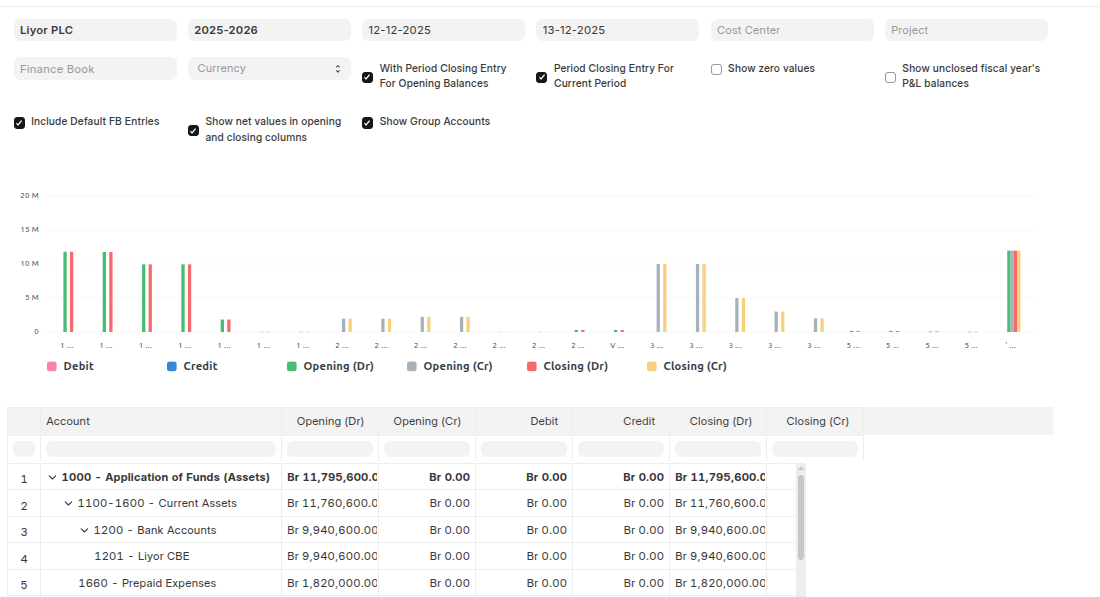Click the Account column header

pos(68,421)
